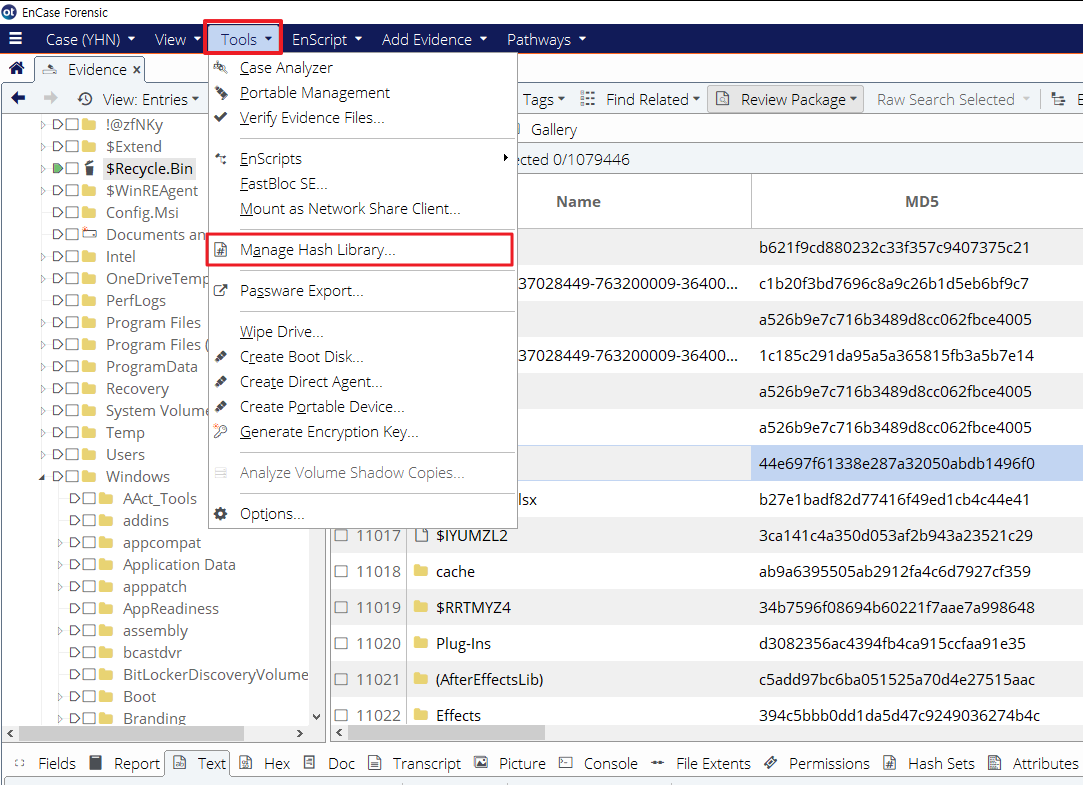Click the $Recycle.Bin trash icon
Viewport: 1083px width, 785px height.
point(89,168)
